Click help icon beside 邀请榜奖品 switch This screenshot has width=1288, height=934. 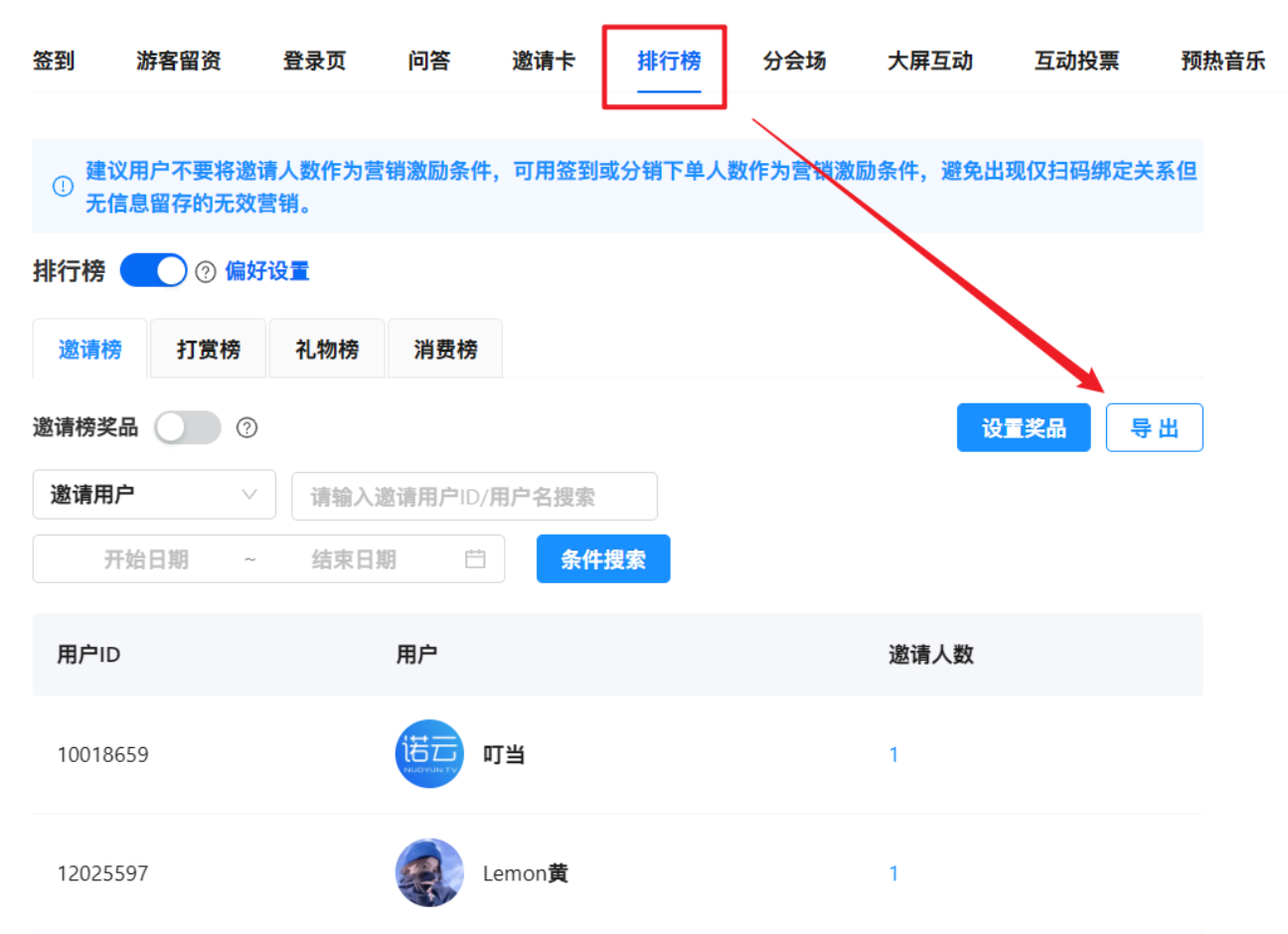[x=246, y=428]
